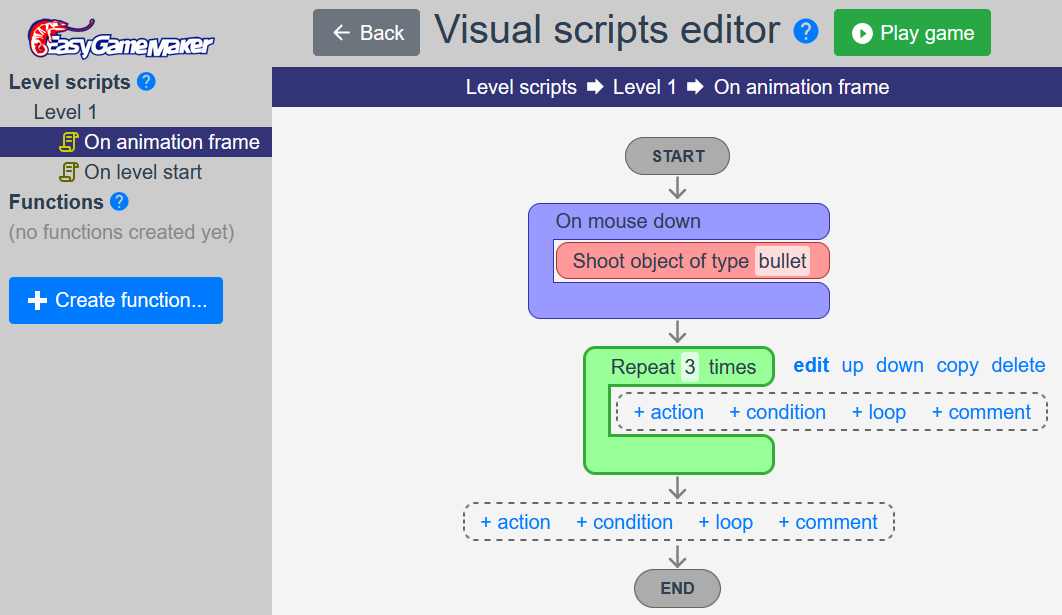
Task: Copy the Repeat loop block
Action: [957, 365]
